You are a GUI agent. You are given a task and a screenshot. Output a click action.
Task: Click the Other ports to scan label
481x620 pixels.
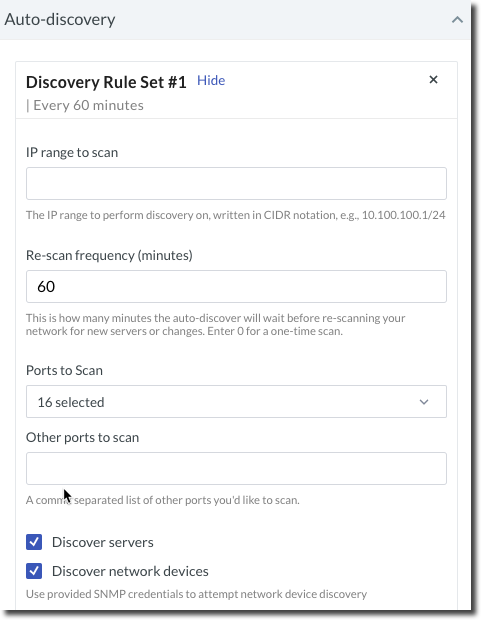coord(82,437)
